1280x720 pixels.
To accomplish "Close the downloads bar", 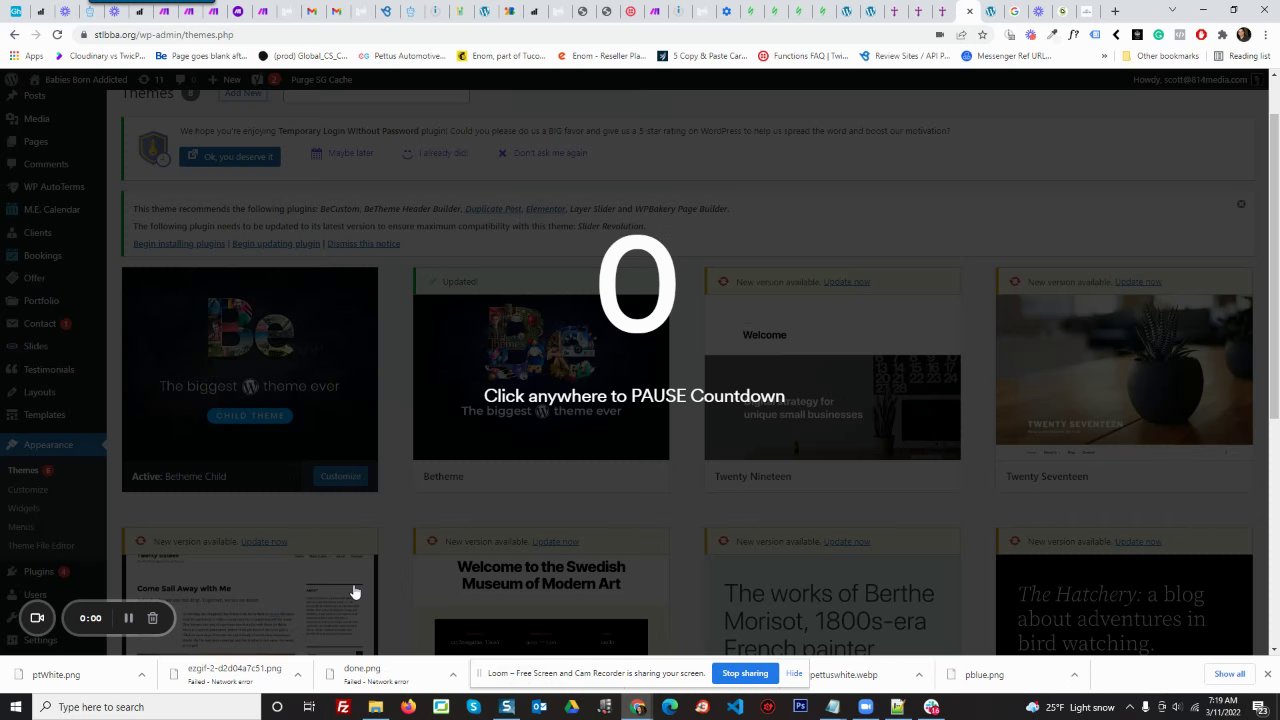I will pyautogui.click(x=1267, y=674).
